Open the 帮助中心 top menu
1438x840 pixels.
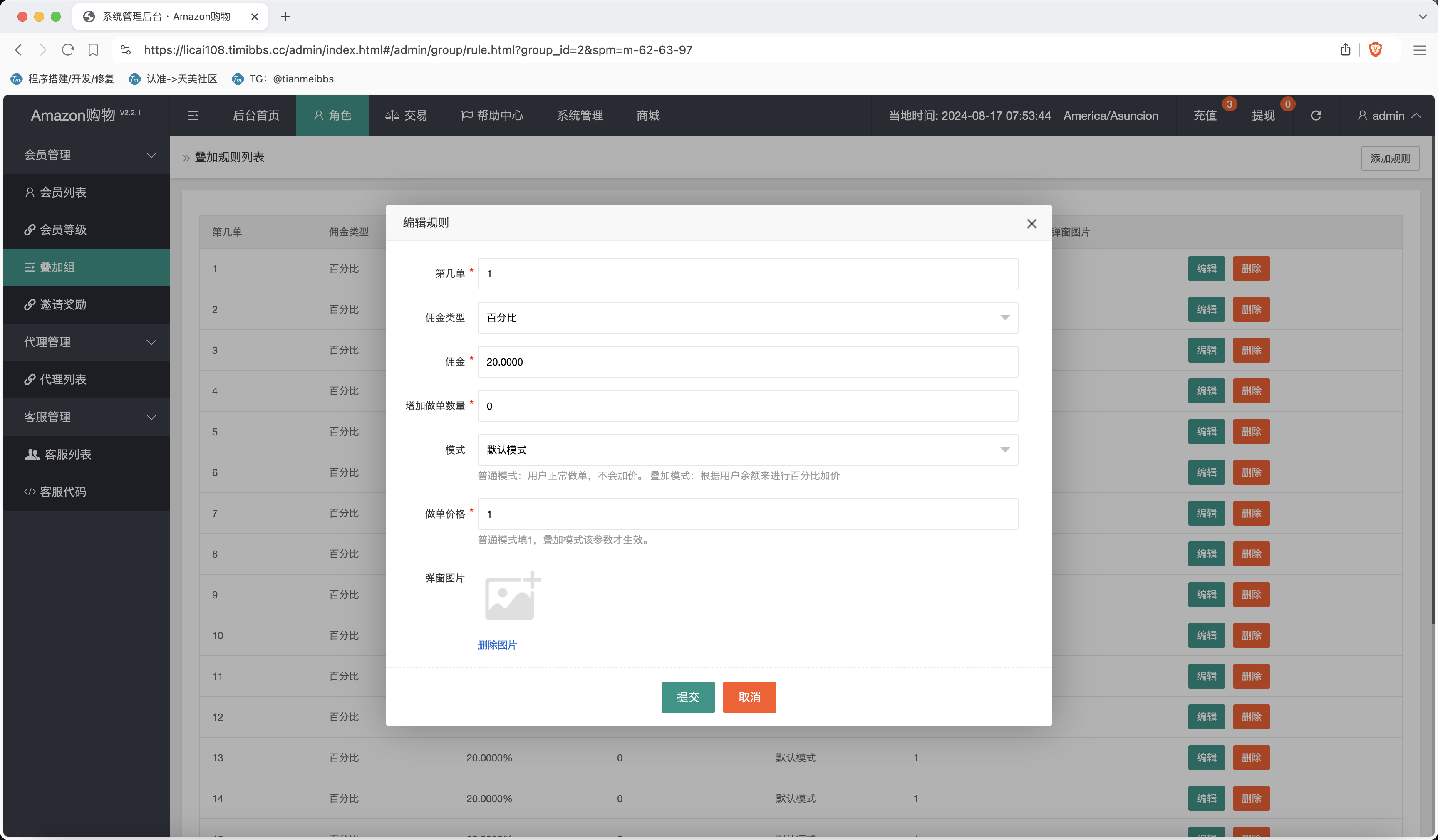click(x=491, y=116)
